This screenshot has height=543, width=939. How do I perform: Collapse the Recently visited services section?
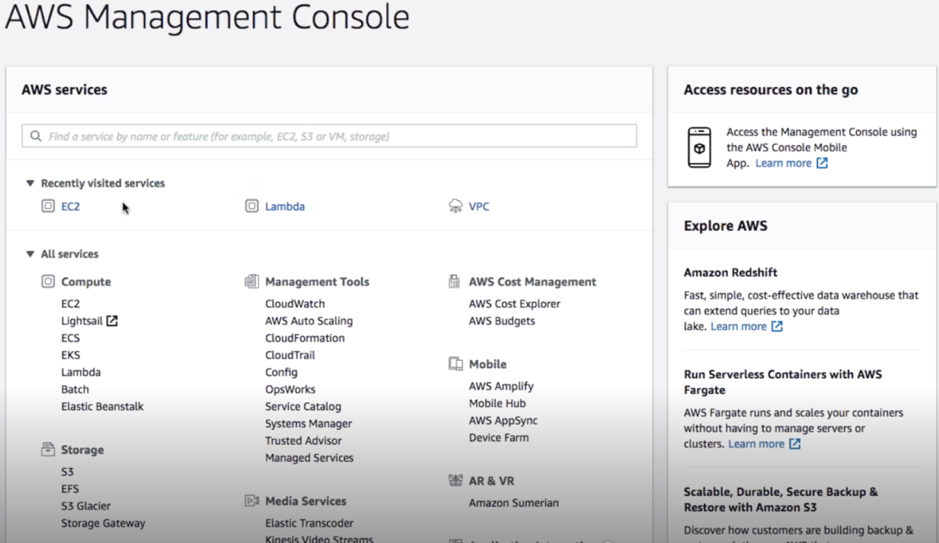click(30, 183)
